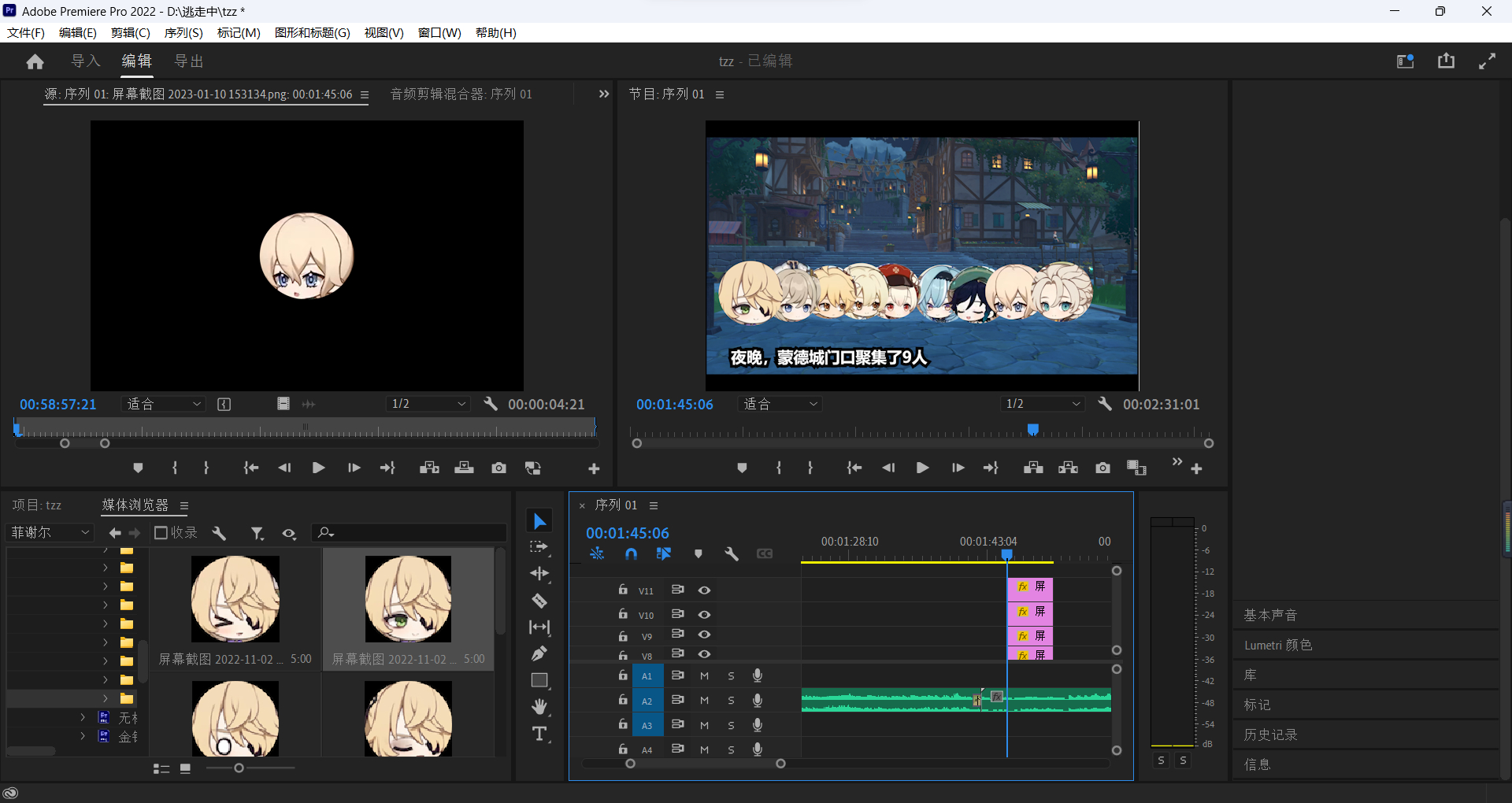Viewport: 1512px width, 803px height.
Task: Switch to 项目: tzz panel
Action: (37, 505)
